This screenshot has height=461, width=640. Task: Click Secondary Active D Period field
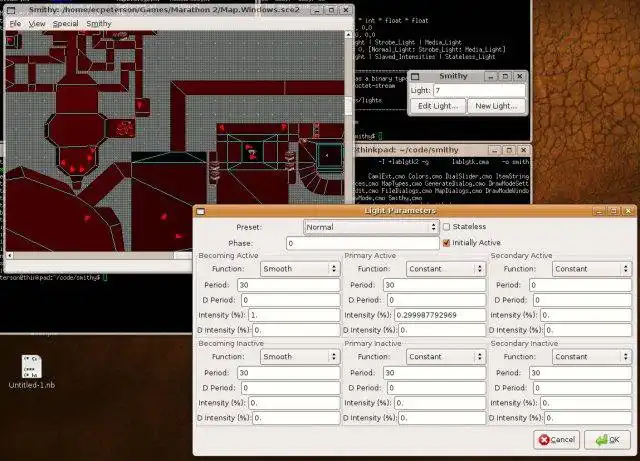click(582, 300)
